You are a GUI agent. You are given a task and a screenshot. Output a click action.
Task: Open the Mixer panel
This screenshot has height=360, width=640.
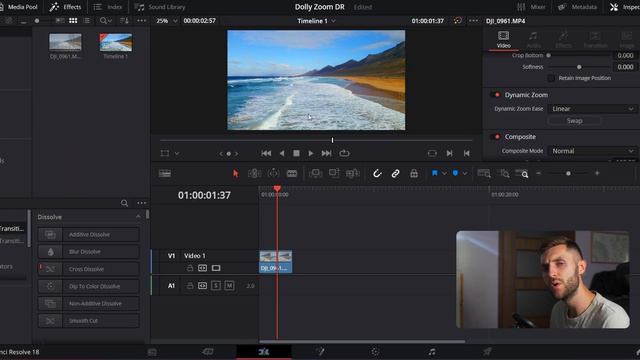click(531, 7)
